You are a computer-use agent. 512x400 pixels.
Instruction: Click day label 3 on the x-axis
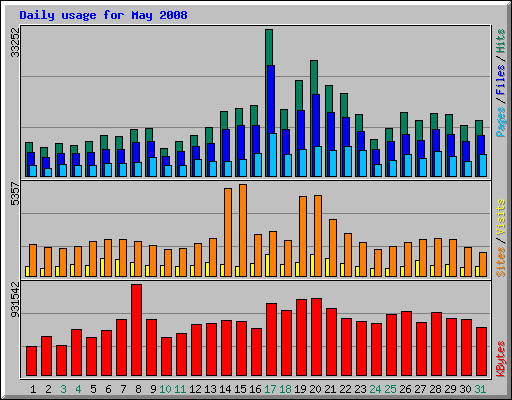click(x=63, y=389)
